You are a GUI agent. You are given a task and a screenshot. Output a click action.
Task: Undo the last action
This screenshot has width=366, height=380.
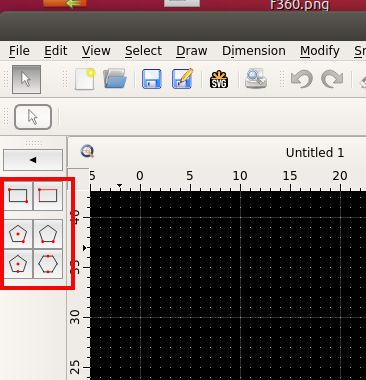pyautogui.click(x=302, y=79)
